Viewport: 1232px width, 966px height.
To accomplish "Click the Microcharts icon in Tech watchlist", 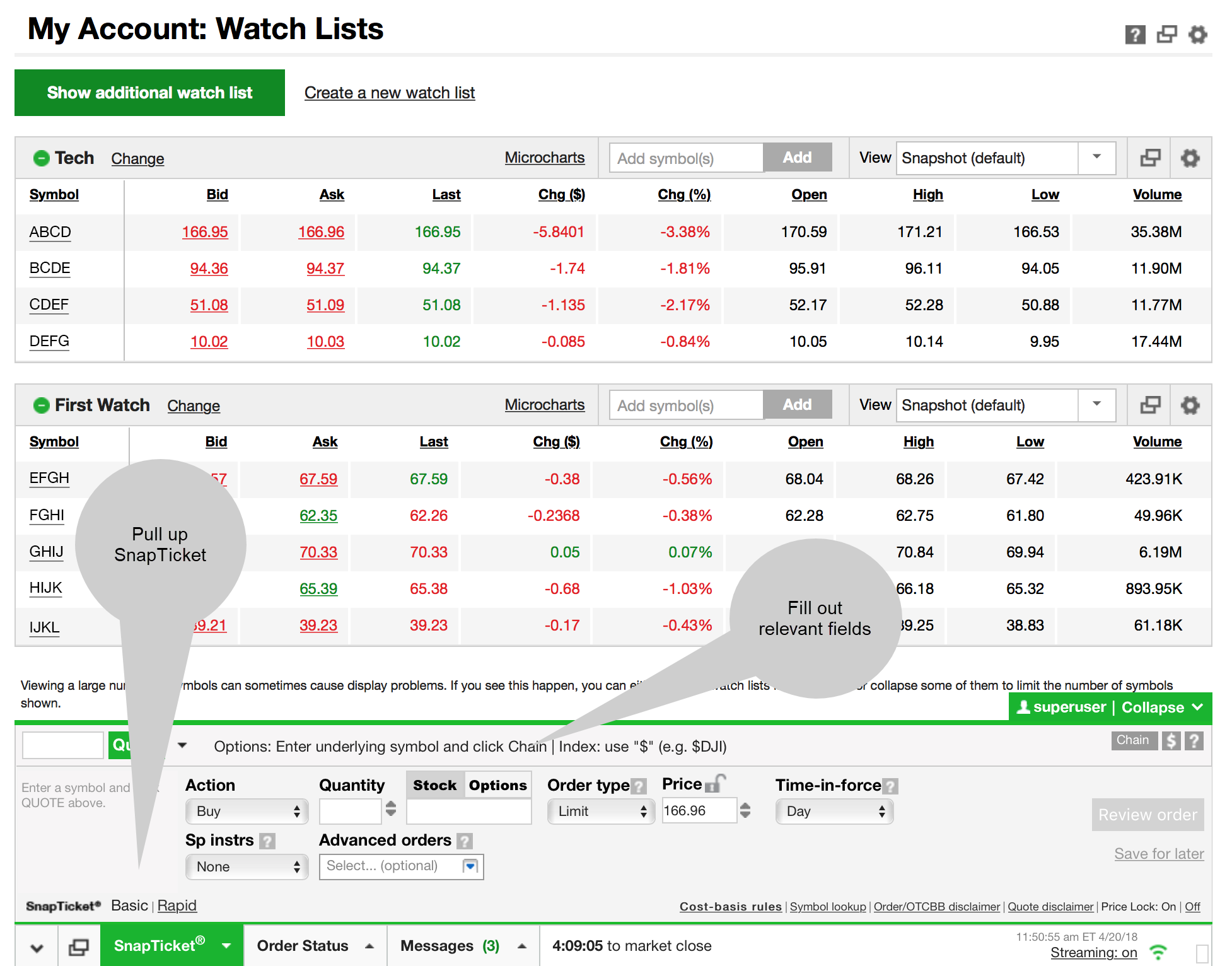I will pos(541,158).
